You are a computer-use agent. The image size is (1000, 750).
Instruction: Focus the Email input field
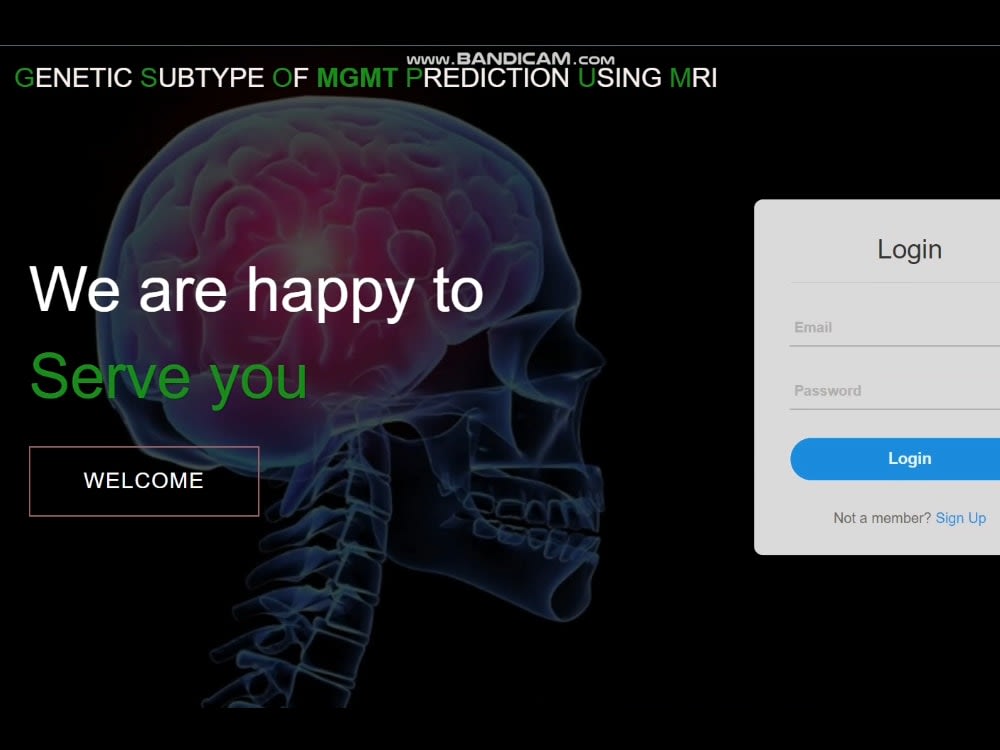[894, 328]
